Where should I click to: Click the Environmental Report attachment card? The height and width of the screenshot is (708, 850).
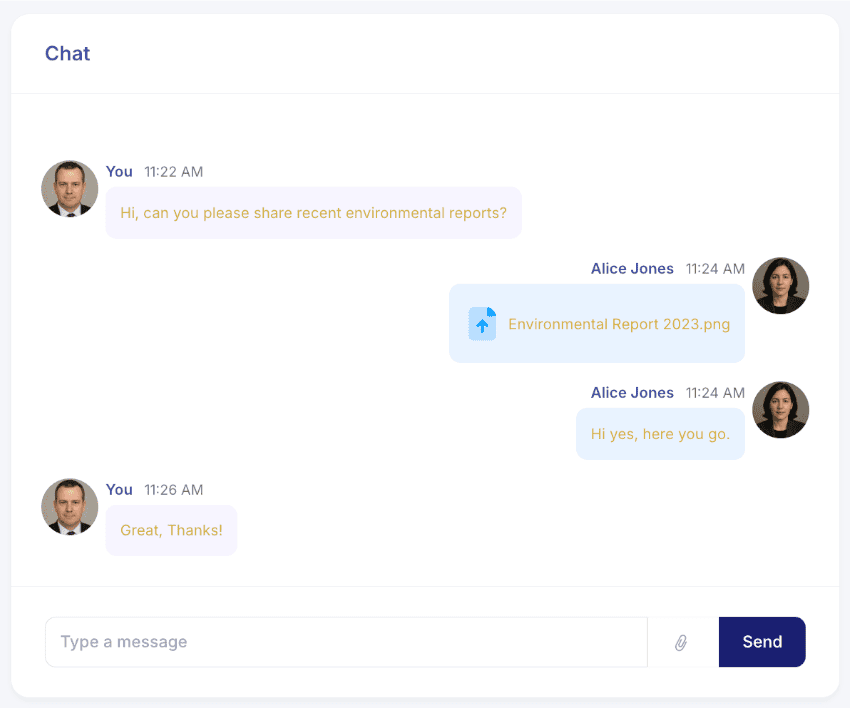click(x=596, y=324)
